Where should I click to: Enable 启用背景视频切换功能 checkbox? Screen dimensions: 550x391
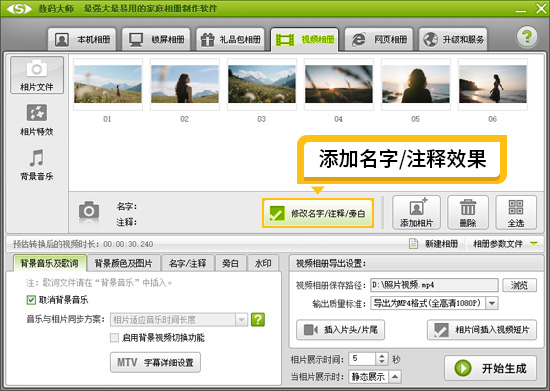tap(114, 338)
